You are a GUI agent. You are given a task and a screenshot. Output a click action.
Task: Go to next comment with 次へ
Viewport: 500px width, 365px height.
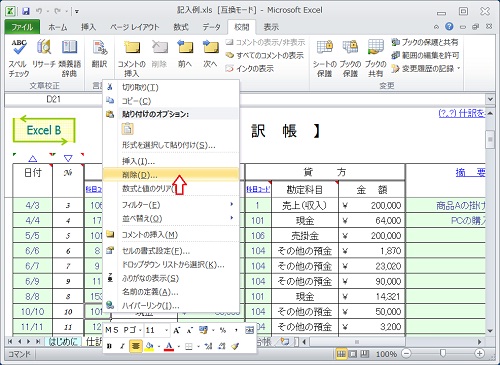point(210,54)
